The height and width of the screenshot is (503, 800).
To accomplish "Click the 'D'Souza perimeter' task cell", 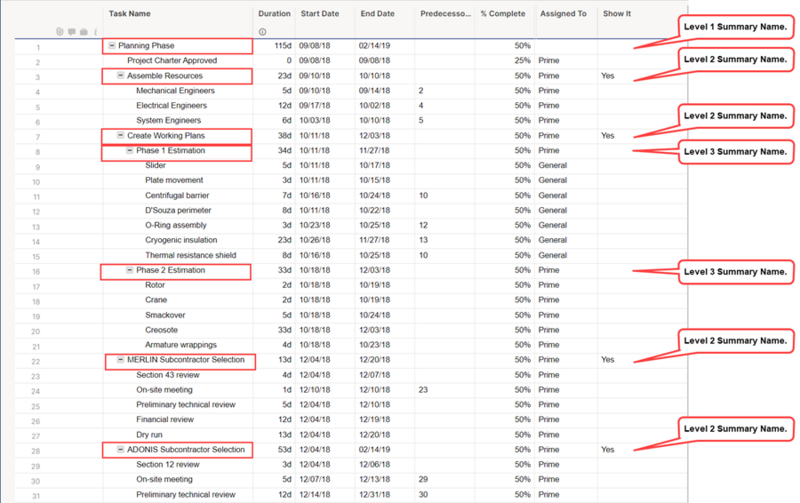I will (x=178, y=210).
